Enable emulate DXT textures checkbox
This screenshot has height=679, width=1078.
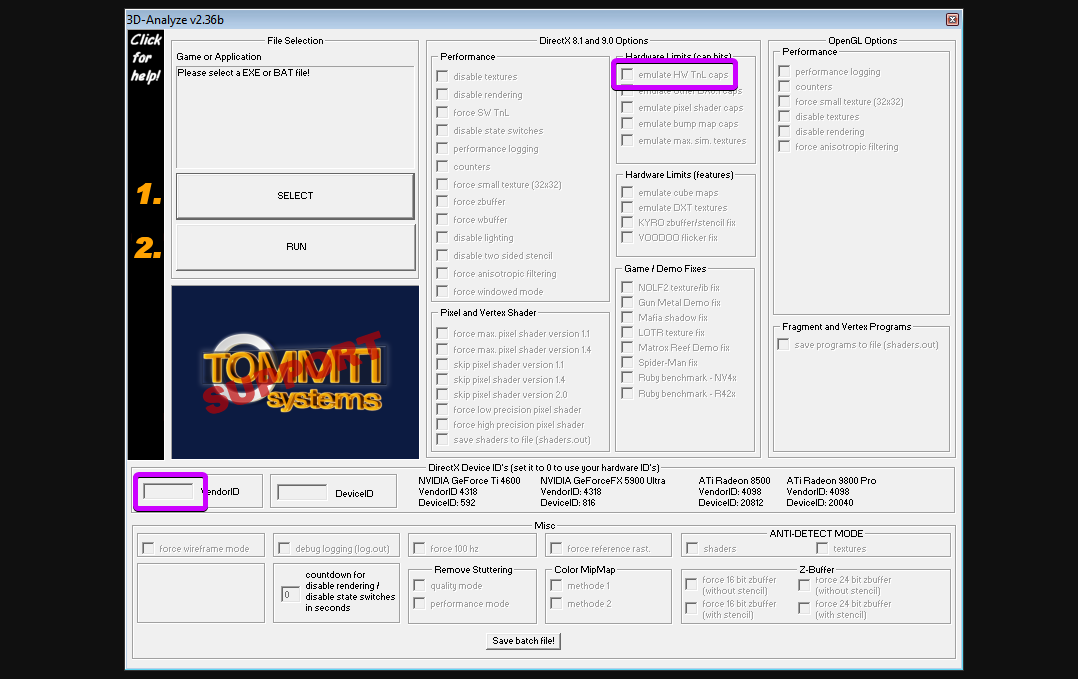627,208
